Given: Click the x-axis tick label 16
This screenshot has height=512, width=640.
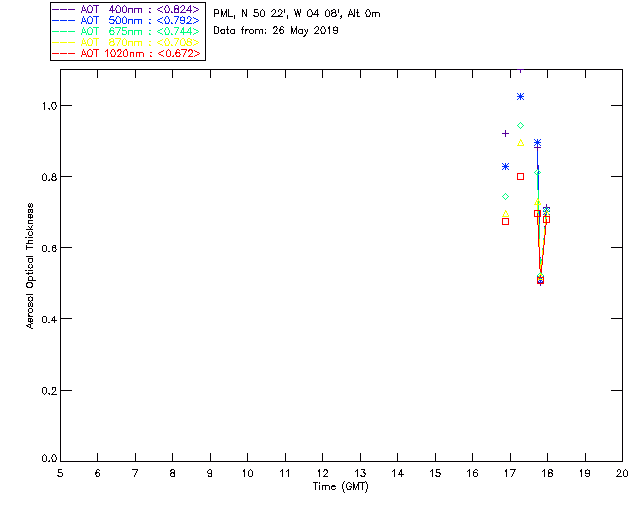Looking at the screenshot, I should pyautogui.click(x=472, y=473).
